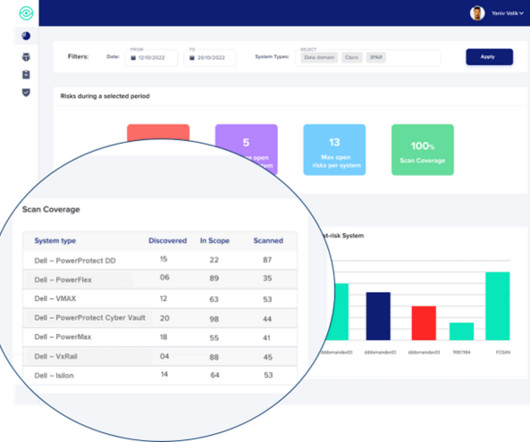Click Scanned value 41 for PowerMax
Viewport: 530px width, 442px height.
tap(267, 338)
